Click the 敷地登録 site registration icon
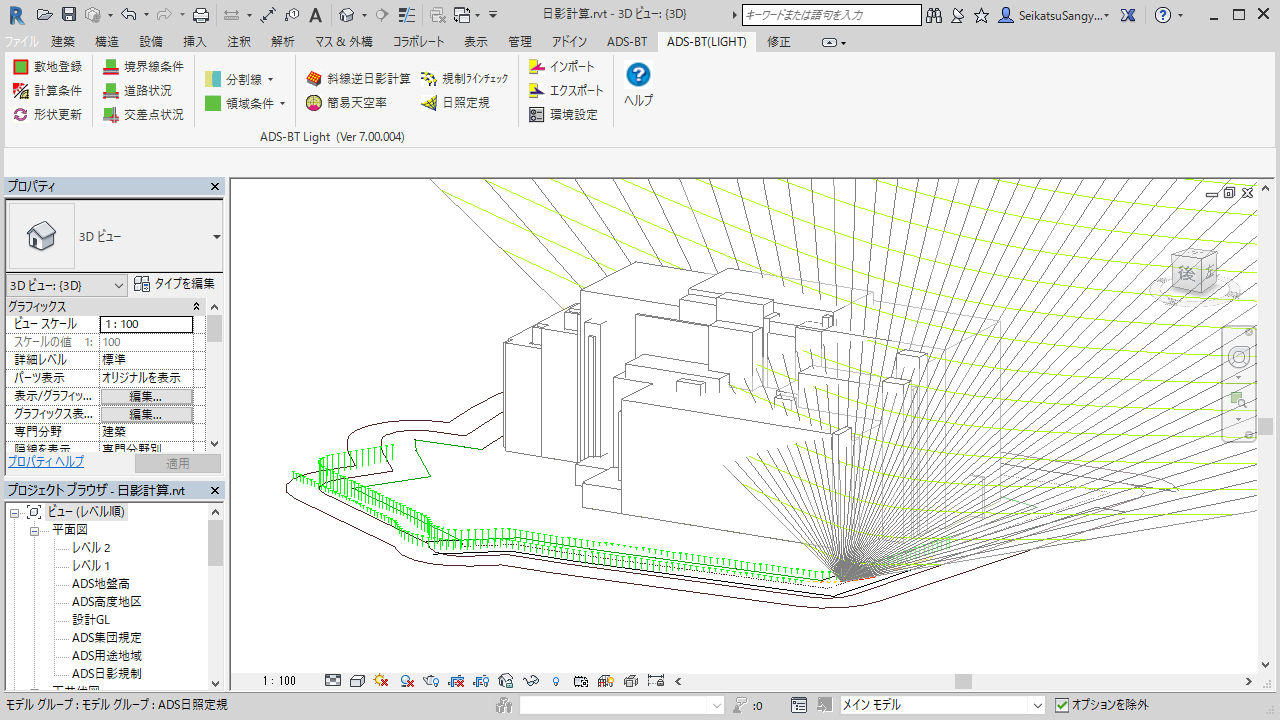1280x720 pixels. tap(20, 67)
